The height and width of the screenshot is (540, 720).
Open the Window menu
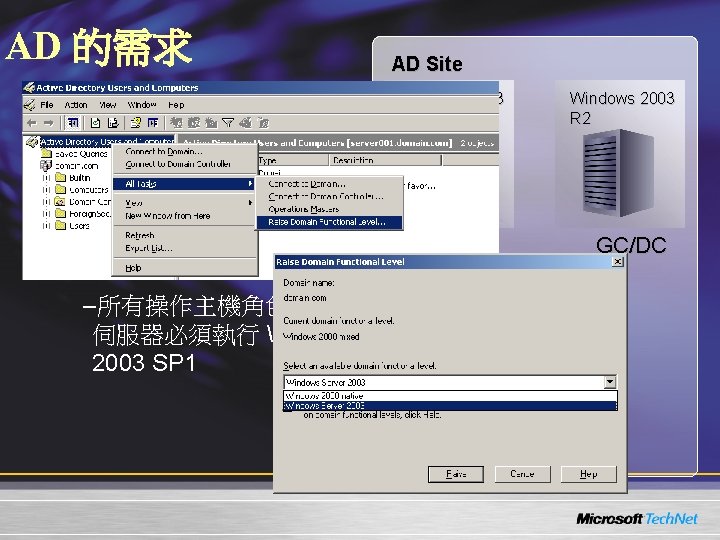[142, 105]
